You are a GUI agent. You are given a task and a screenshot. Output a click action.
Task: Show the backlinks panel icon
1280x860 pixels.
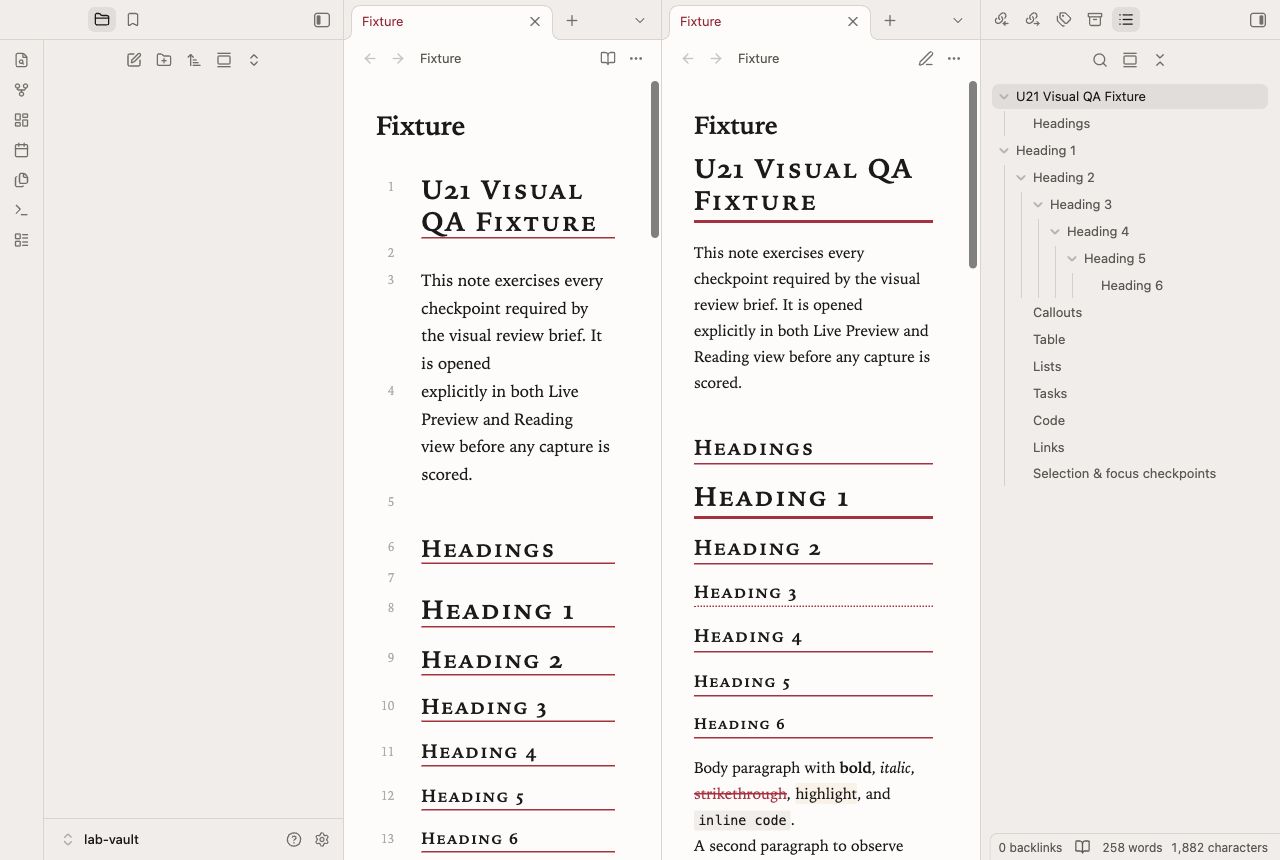1002,19
